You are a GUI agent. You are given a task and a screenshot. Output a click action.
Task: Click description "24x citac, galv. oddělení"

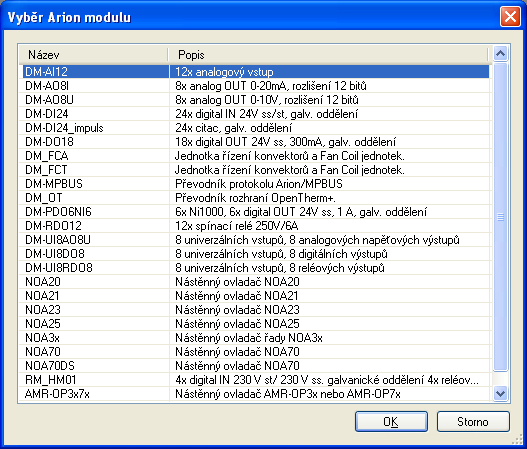point(234,128)
